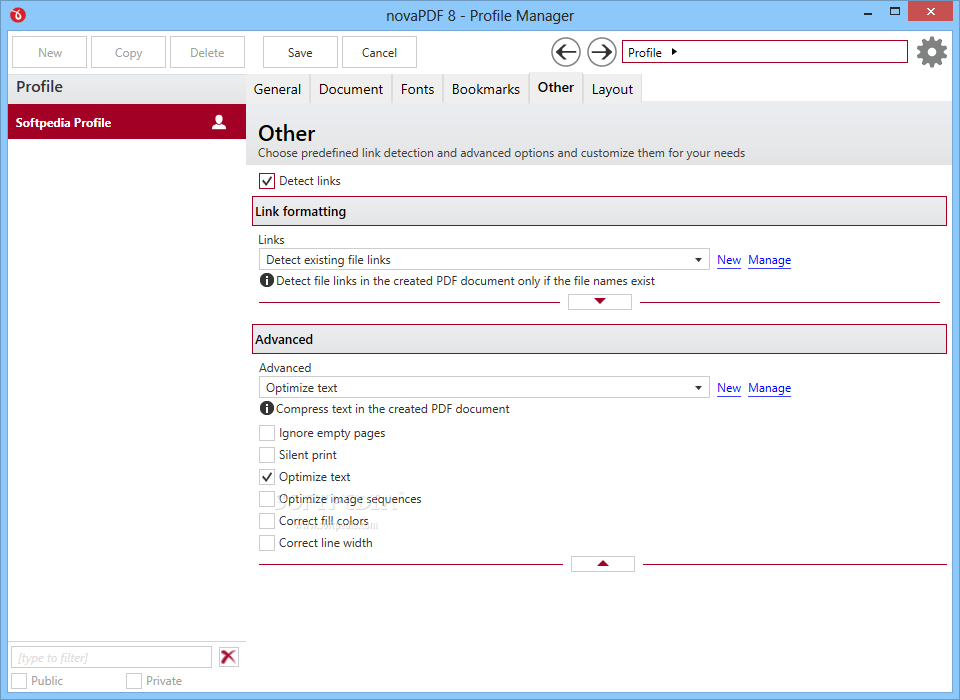Enable Ignore empty pages

(266, 433)
